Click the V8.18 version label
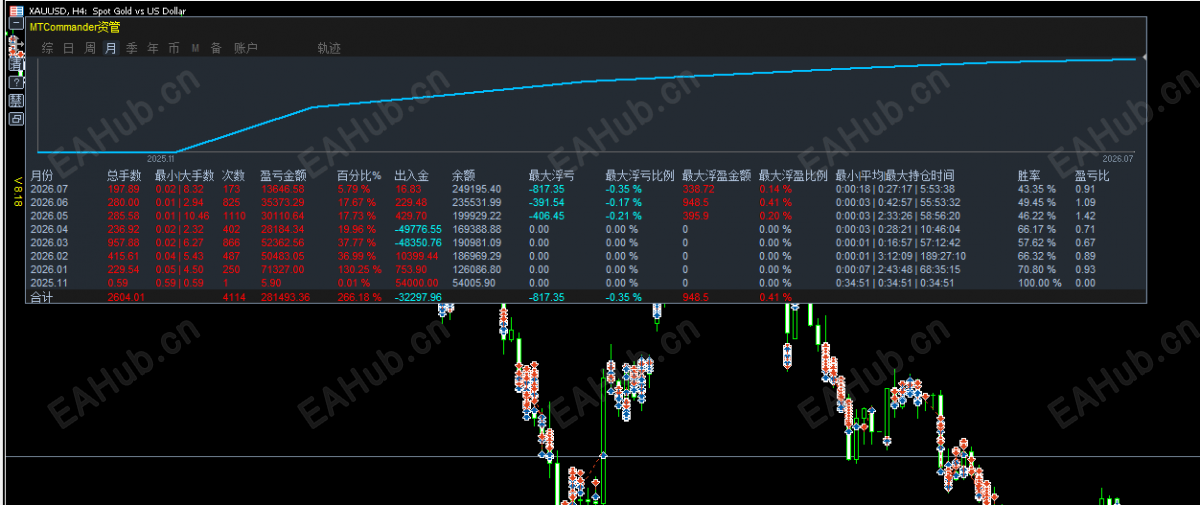The image size is (1200, 505). 18,190
